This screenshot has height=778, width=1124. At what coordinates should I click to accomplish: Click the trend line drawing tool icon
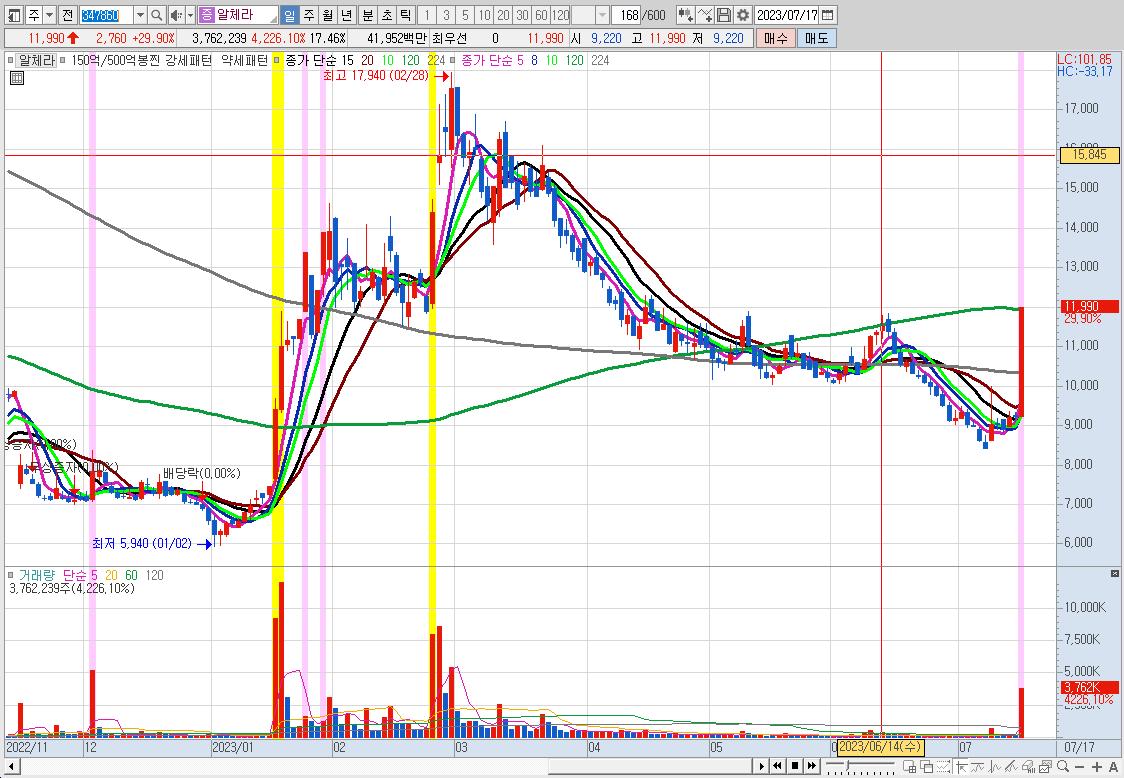(x=1011, y=766)
